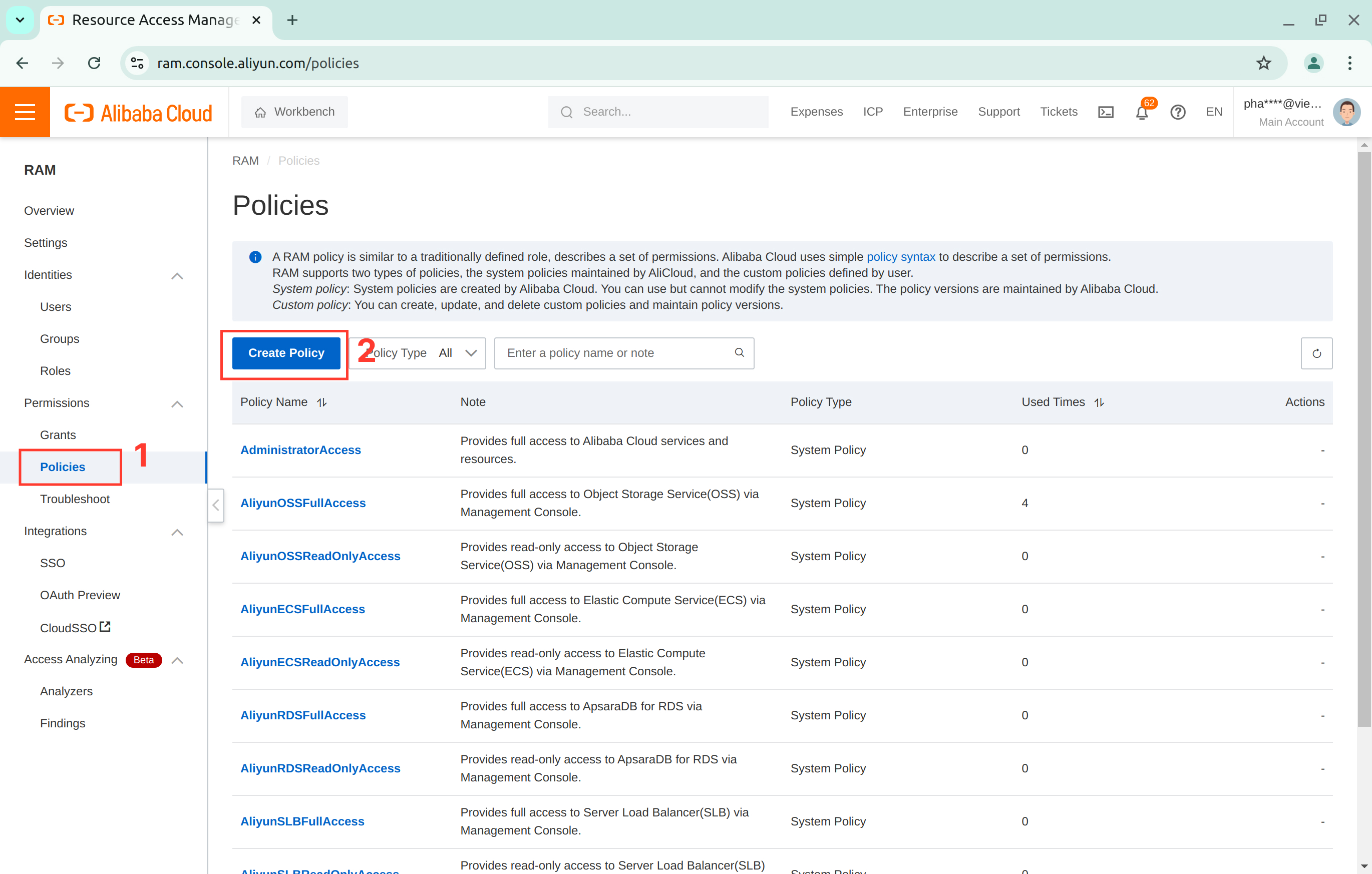Open the Workbench button

[x=294, y=112]
